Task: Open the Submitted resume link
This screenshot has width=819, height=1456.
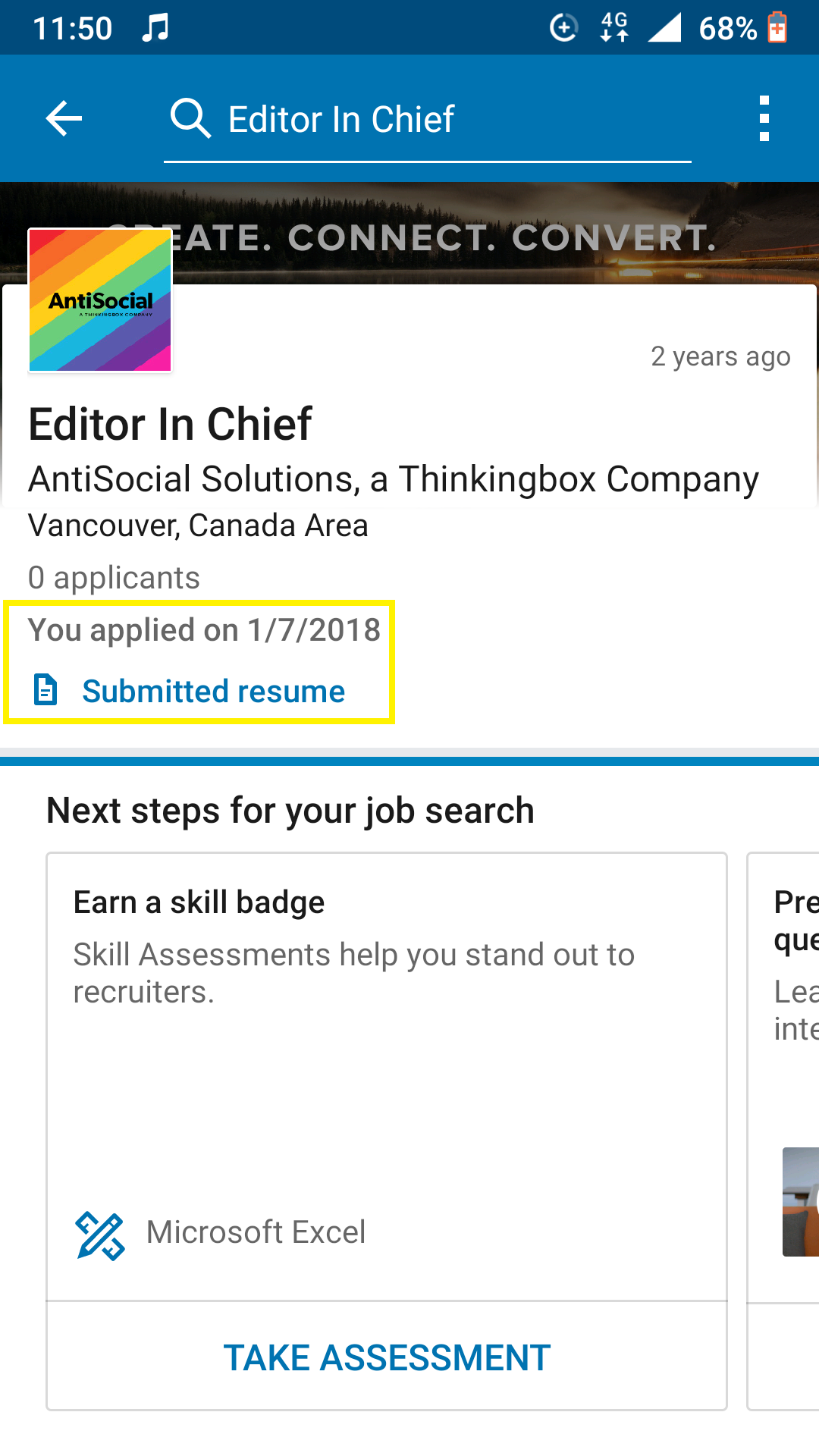Action: pos(213,691)
